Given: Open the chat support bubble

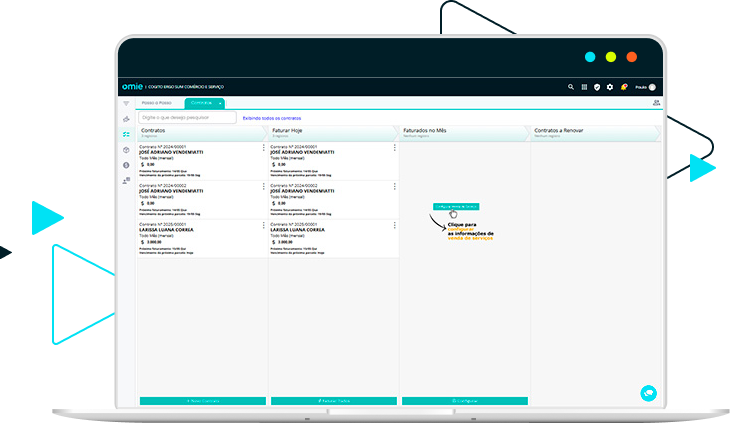Looking at the screenshot, I should pos(648,393).
